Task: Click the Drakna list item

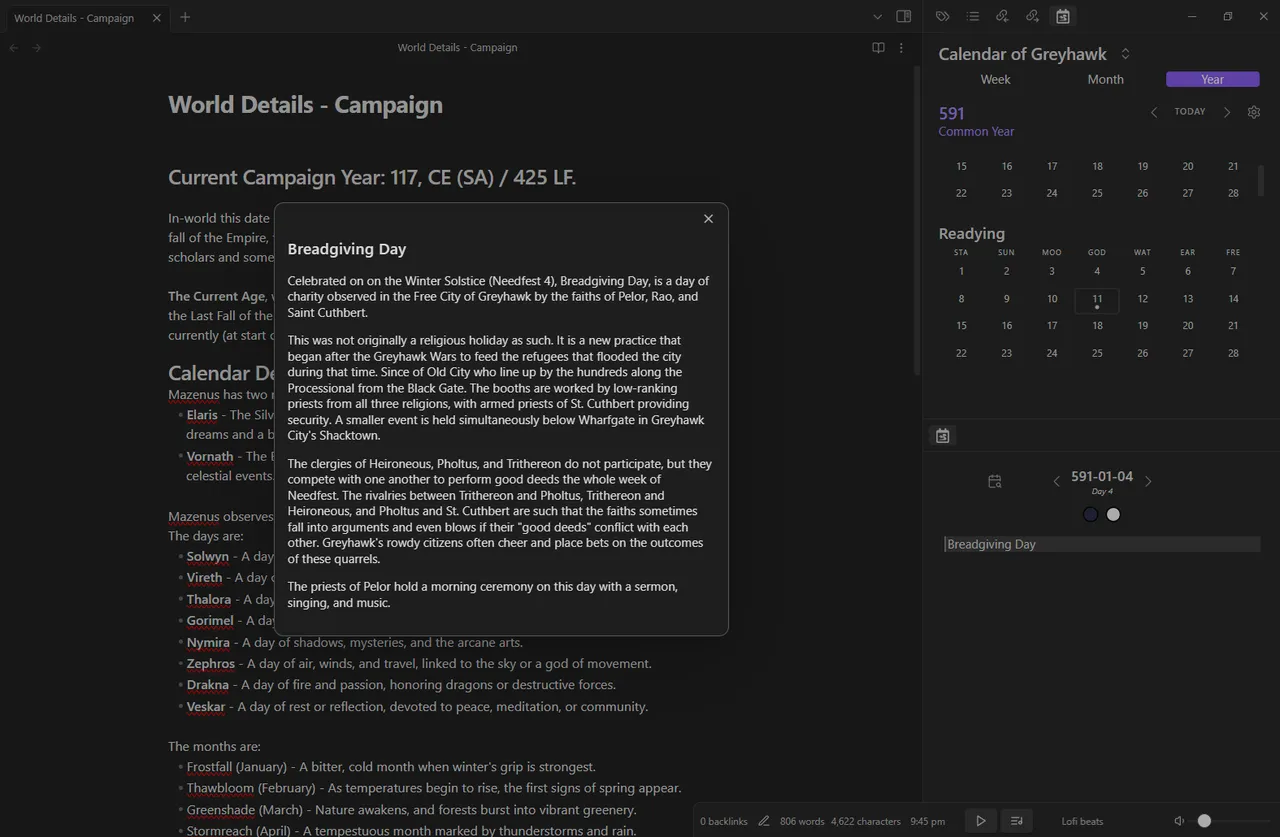Action: point(401,685)
